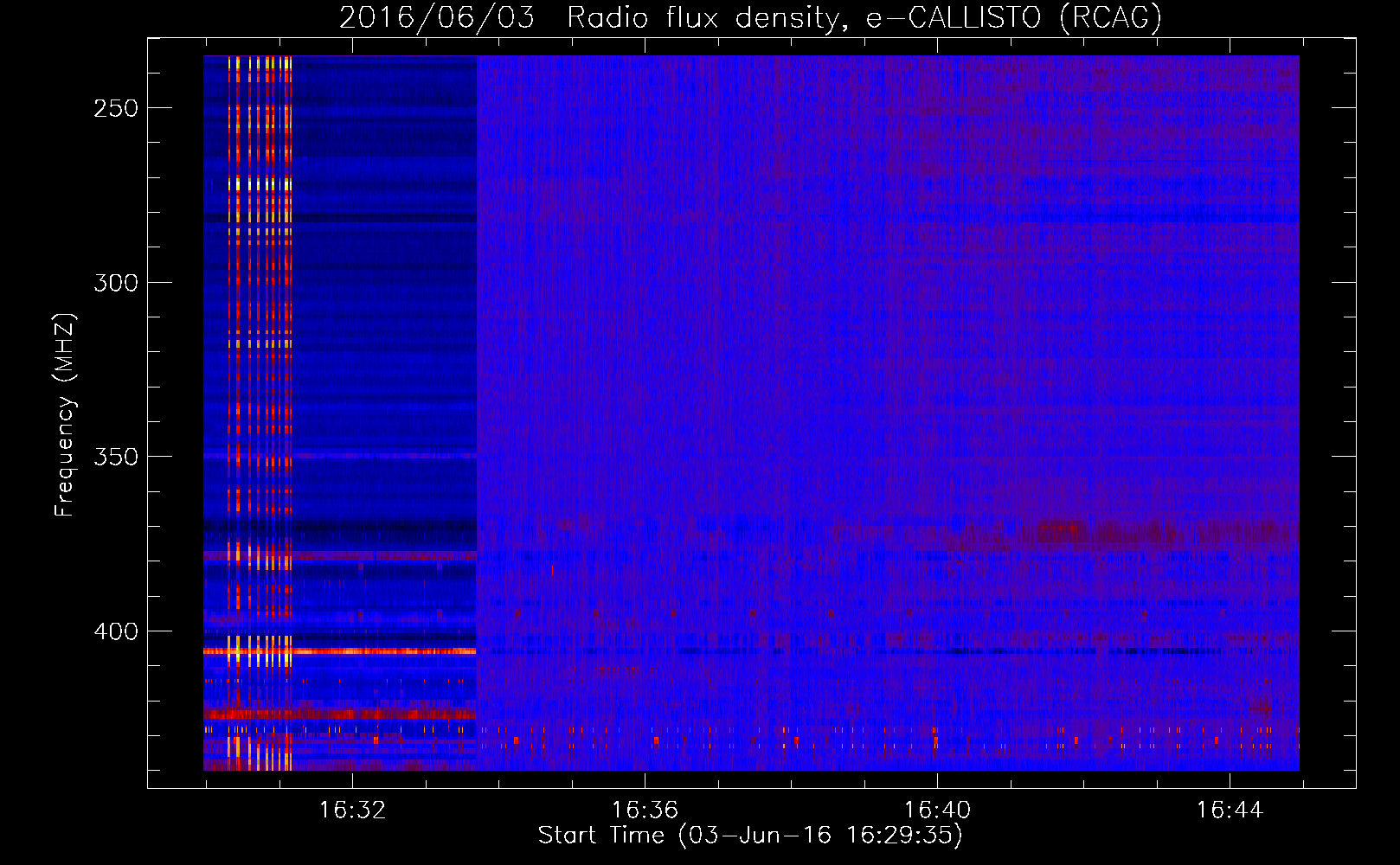
Task: Click the 300 frequency tick label
Action: point(116,283)
